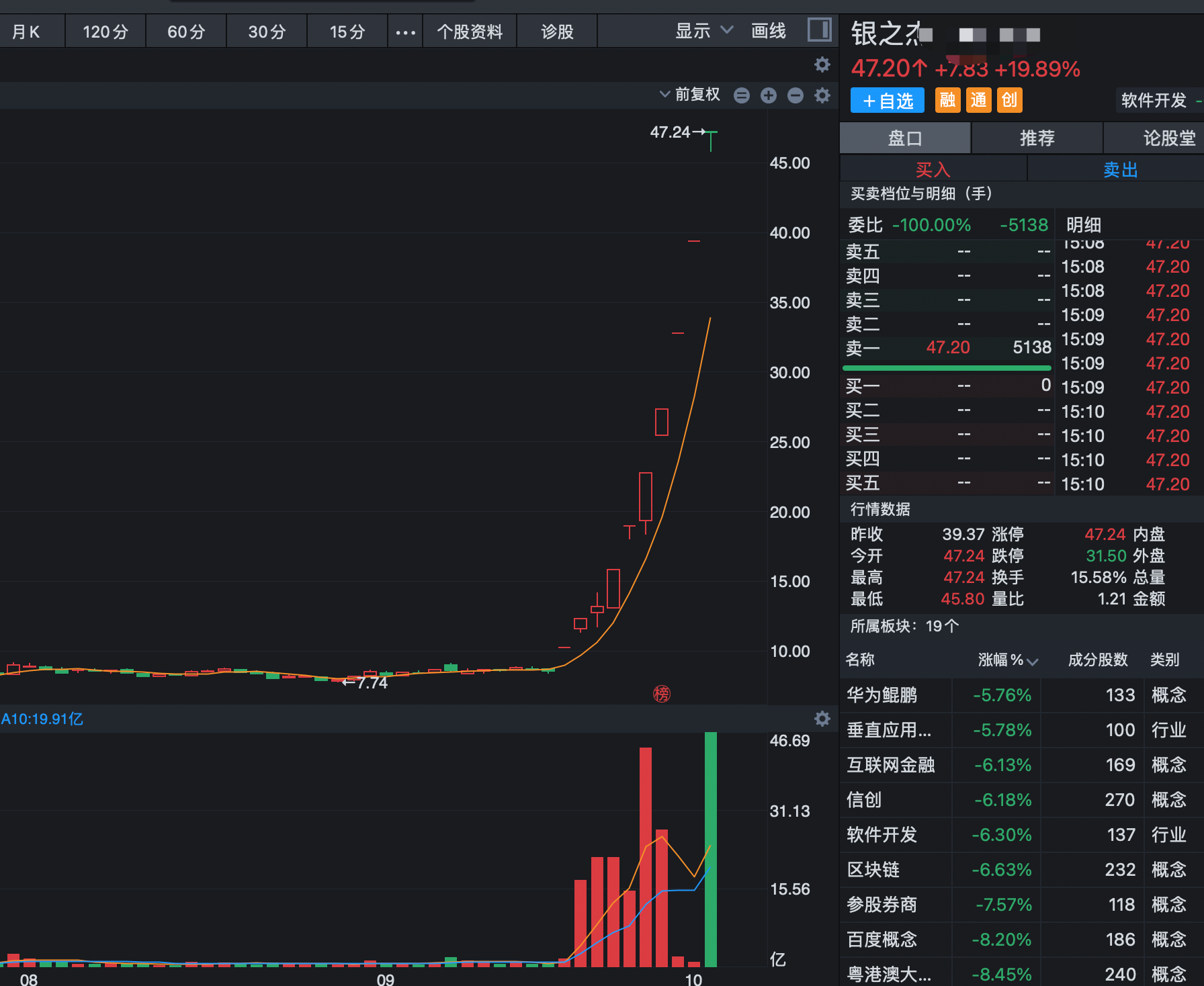Switch to the 60分 period
The width and height of the screenshot is (1204, 986).
click(x=186, y=32)
